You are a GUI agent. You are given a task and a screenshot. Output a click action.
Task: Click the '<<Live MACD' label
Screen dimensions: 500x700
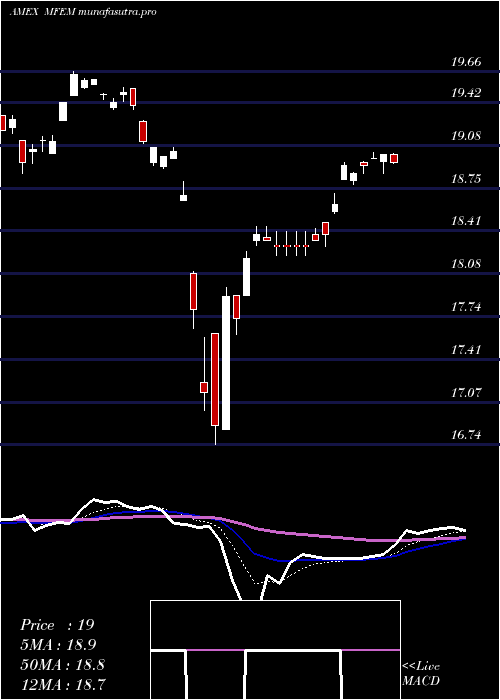tap(421, 674)
